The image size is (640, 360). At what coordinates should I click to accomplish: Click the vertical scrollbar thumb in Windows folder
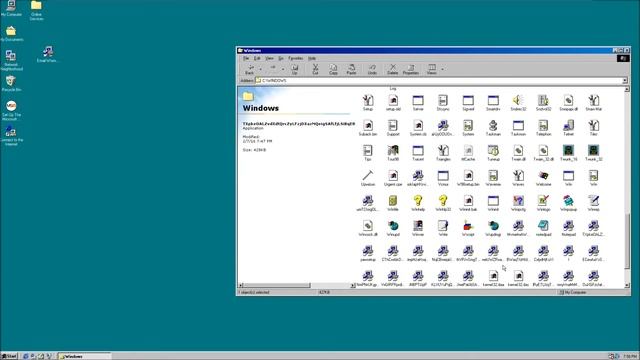pos(627,241)
